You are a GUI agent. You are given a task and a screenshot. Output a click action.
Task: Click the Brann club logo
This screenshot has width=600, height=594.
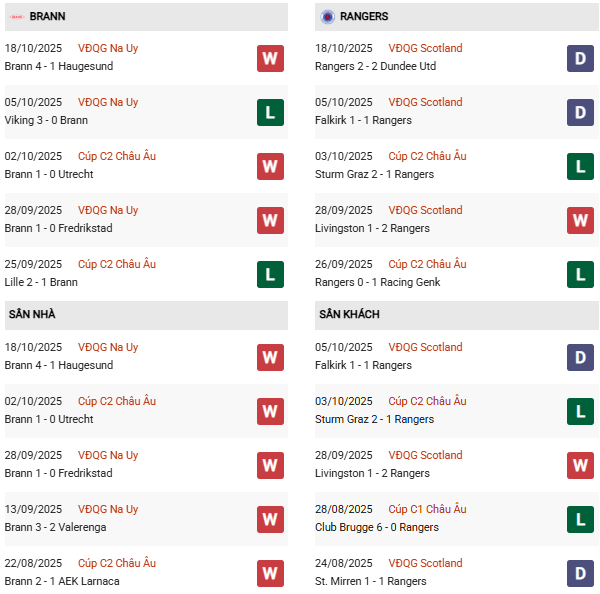click(x=16, y=17)
